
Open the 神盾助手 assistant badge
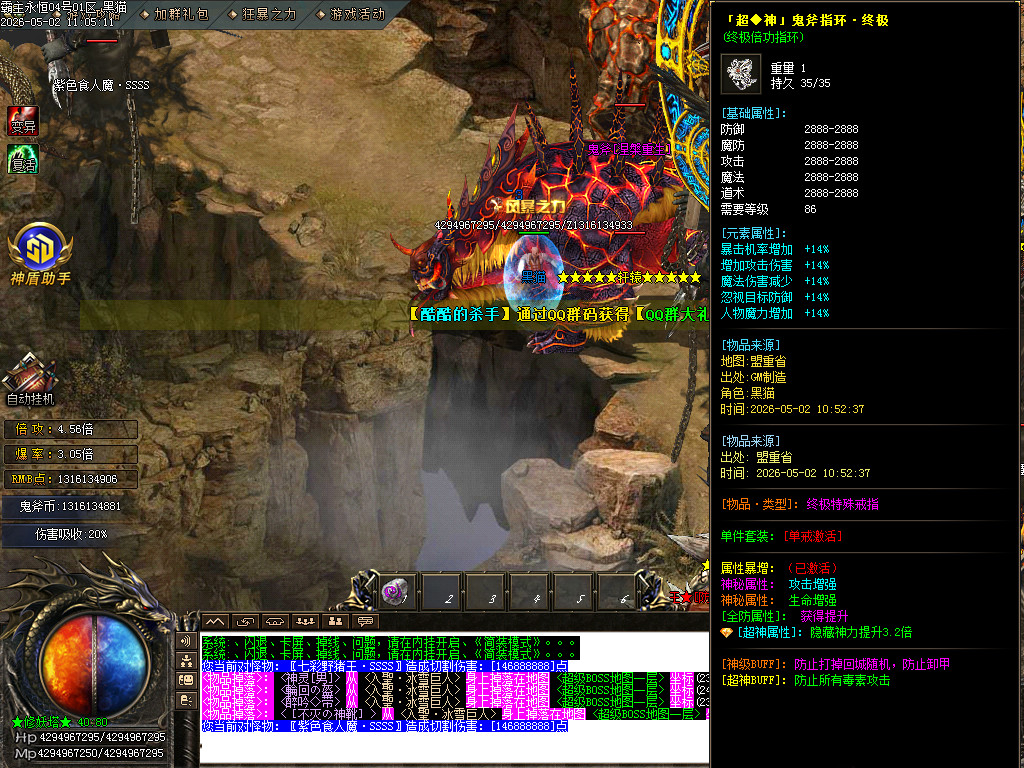[40, 255]
